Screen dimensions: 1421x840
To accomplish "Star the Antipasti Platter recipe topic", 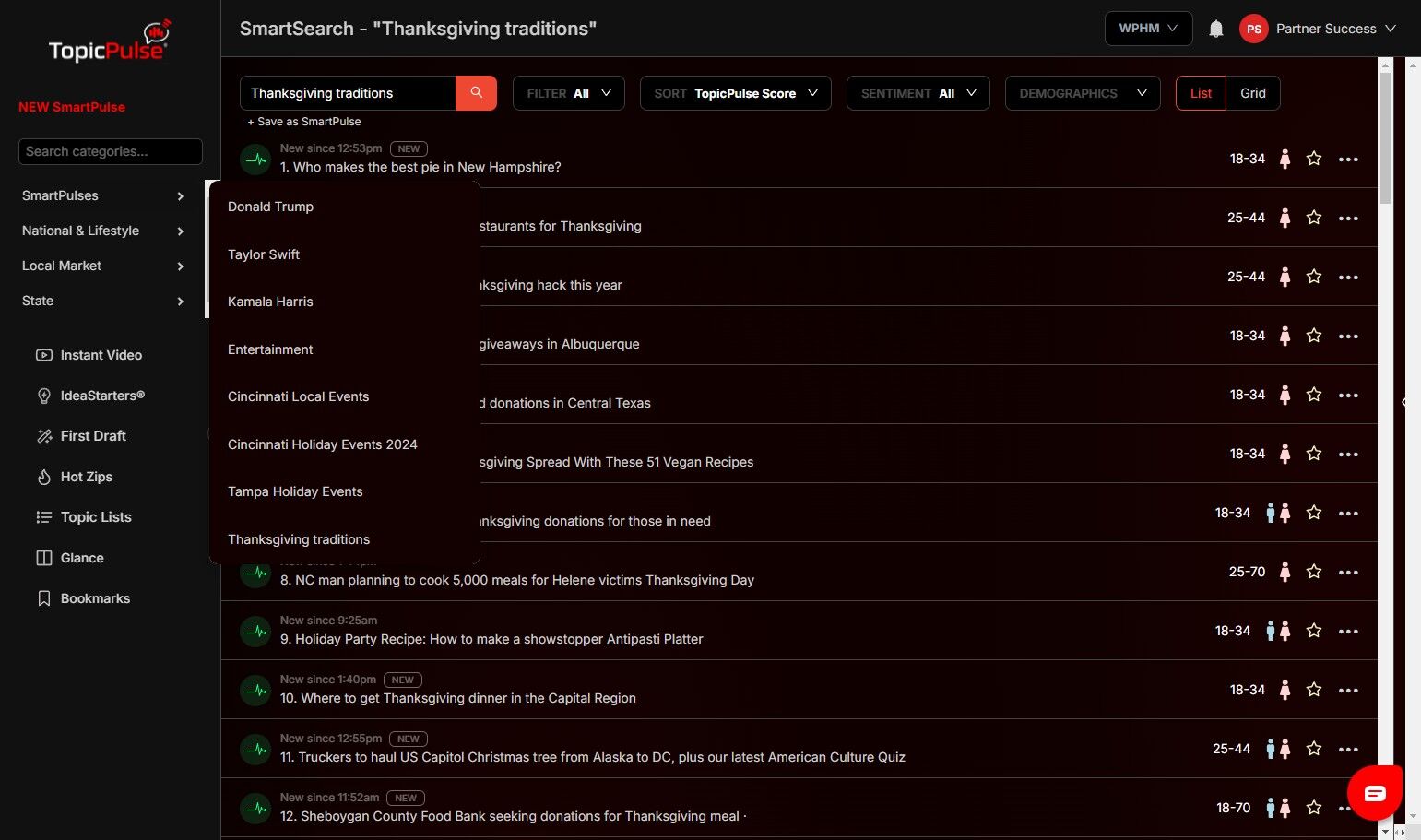I will [x=1314, y=631].
